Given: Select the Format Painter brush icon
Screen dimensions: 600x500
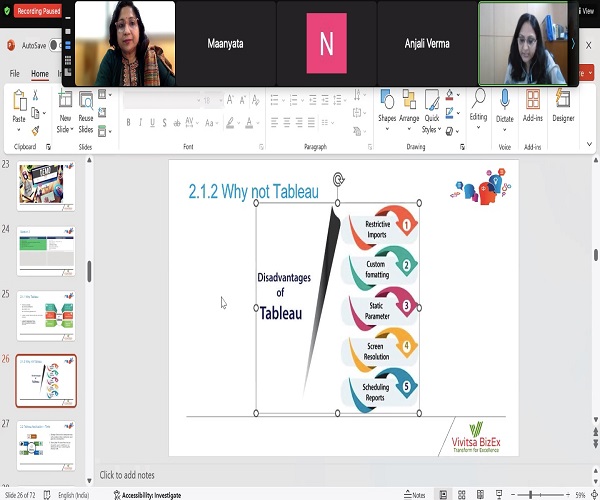Looking at the screenshot, I should 35,130.
